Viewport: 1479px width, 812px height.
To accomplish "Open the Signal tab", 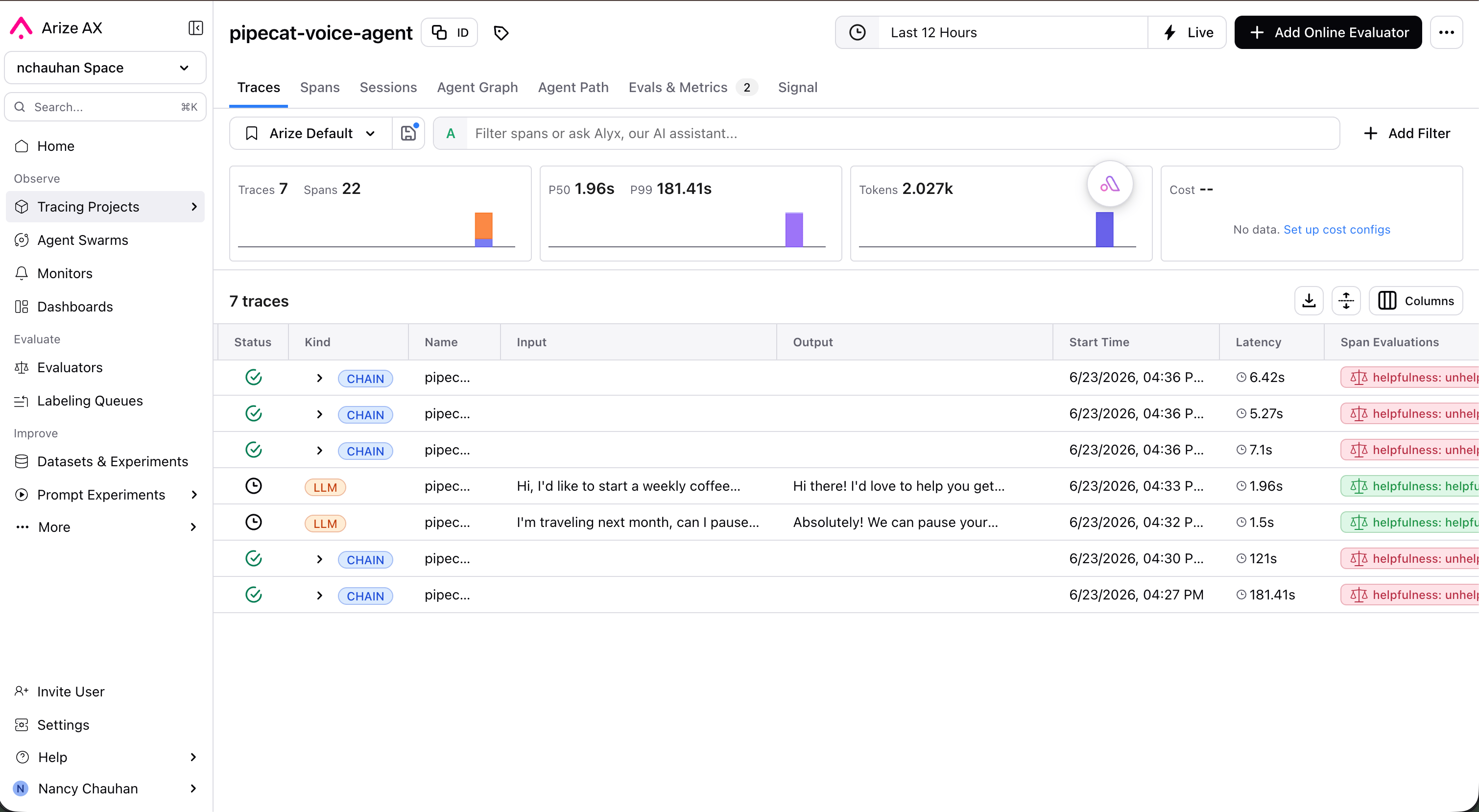I will [x=797, y=87].
